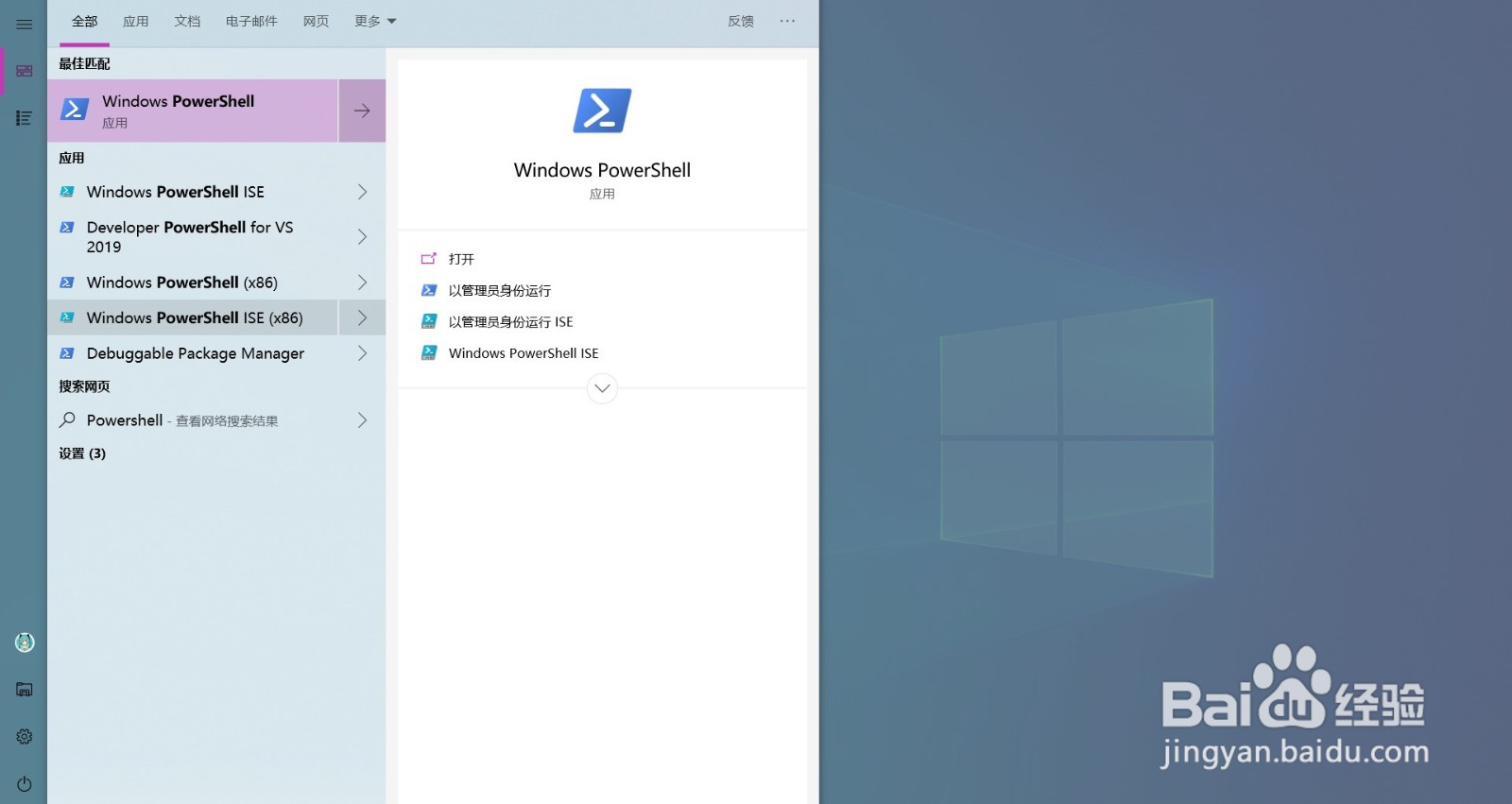Click the Windows PowerShell ISE row icon
The width and height of the screenshot is (1512, 804).
pyautogui.click(x=67, y=192)
